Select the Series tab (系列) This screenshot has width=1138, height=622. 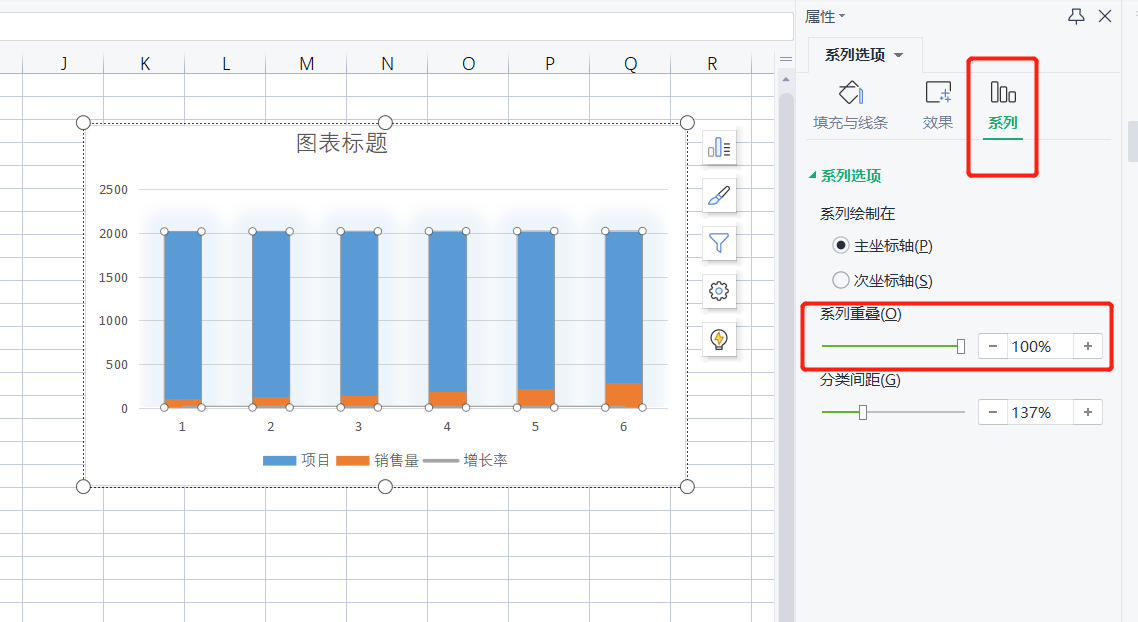point(1002,106)
